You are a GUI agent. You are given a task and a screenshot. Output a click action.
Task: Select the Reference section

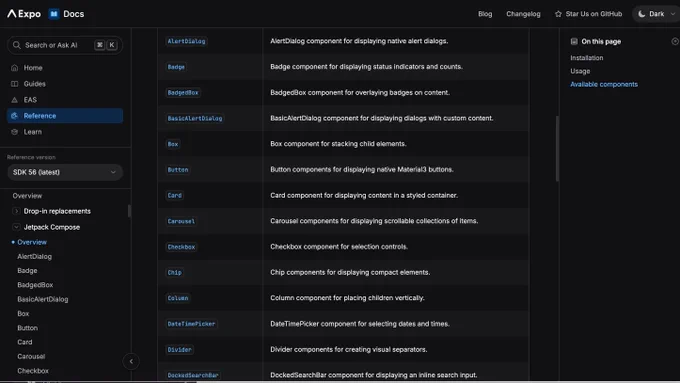(65, 116)
